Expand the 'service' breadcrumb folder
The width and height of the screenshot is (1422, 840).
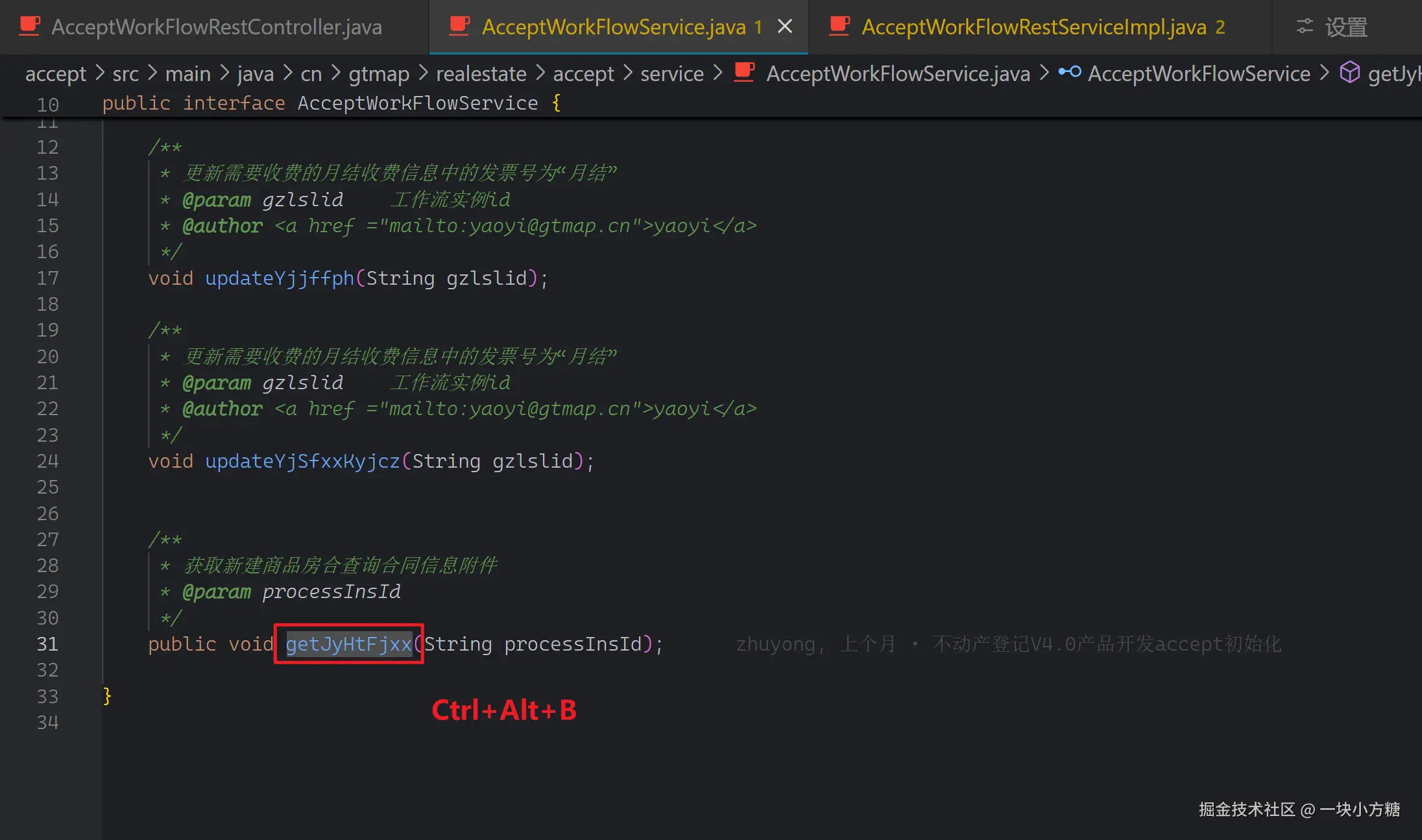click(671, 74)
